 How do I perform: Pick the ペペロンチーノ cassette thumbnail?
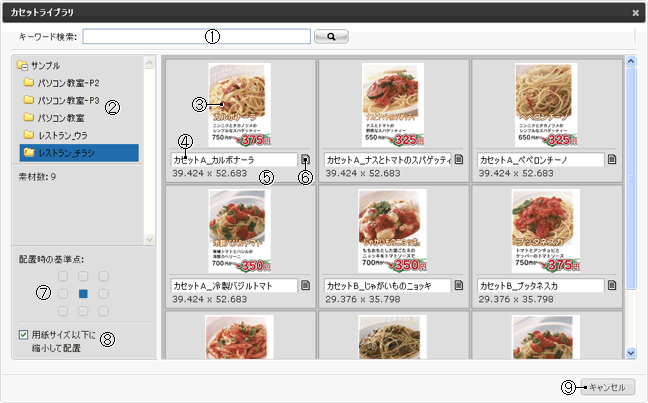tap(546, 105)
